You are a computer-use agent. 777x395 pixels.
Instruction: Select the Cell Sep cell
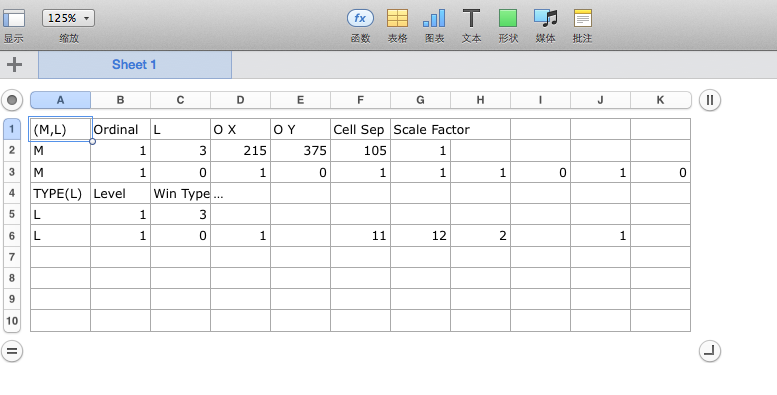click(360, 129)
